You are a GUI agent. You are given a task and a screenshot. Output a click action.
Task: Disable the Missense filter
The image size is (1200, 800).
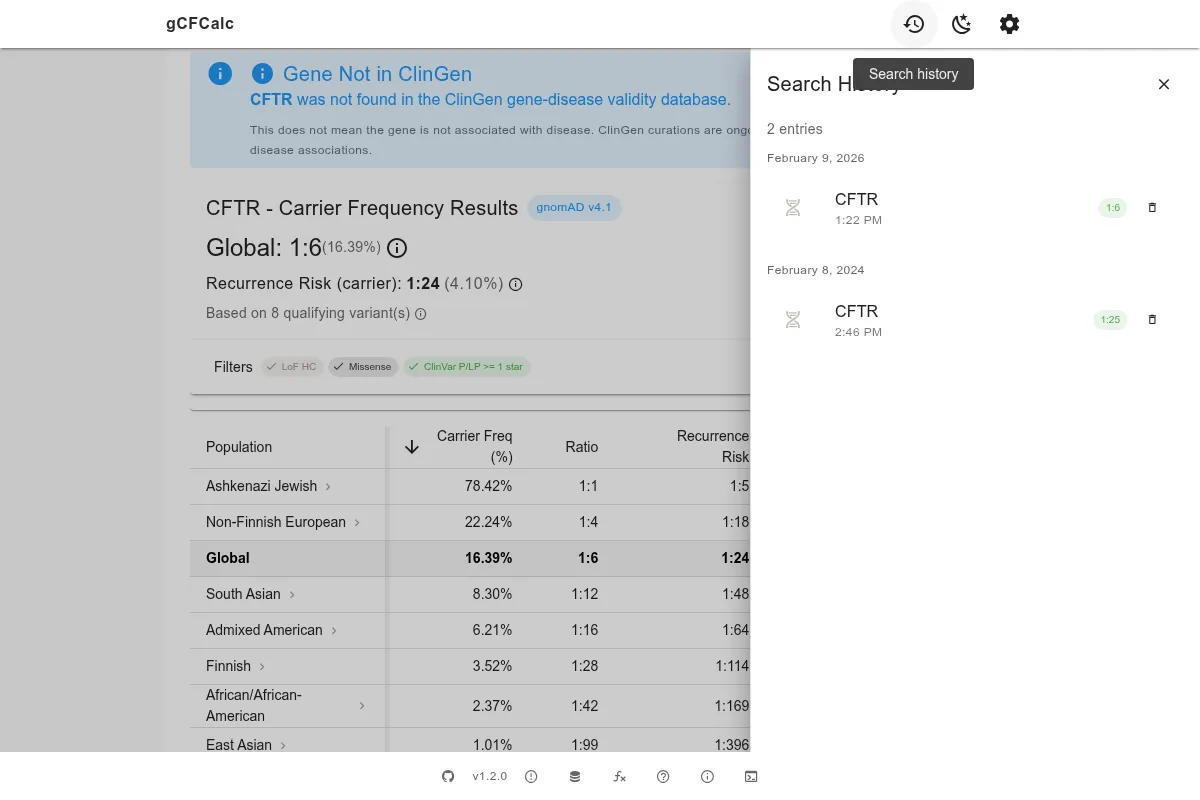click(363, 366)
